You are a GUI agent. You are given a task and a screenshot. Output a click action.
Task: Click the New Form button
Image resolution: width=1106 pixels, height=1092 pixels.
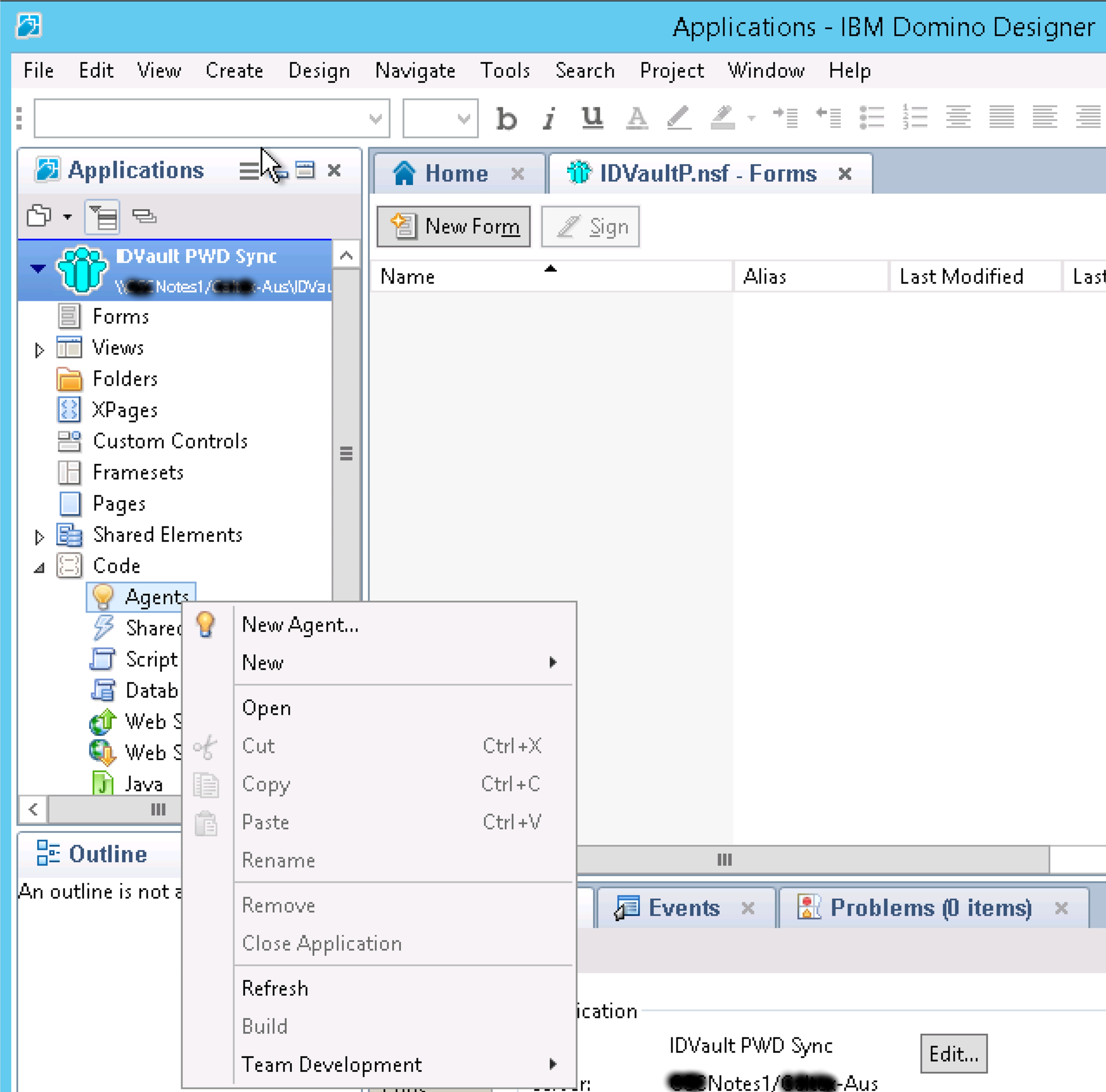click(x=453, y=227)
